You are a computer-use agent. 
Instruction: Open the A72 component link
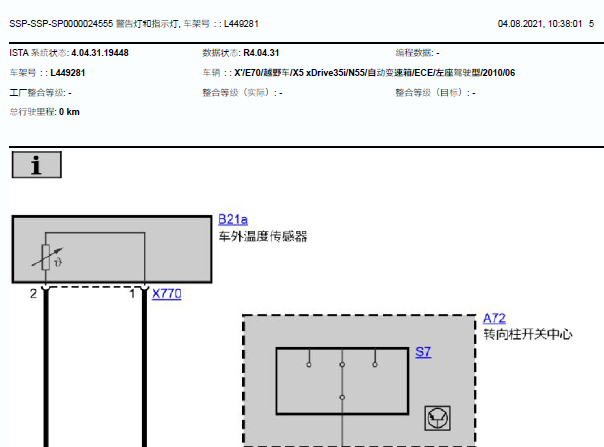tap(494, 318)
